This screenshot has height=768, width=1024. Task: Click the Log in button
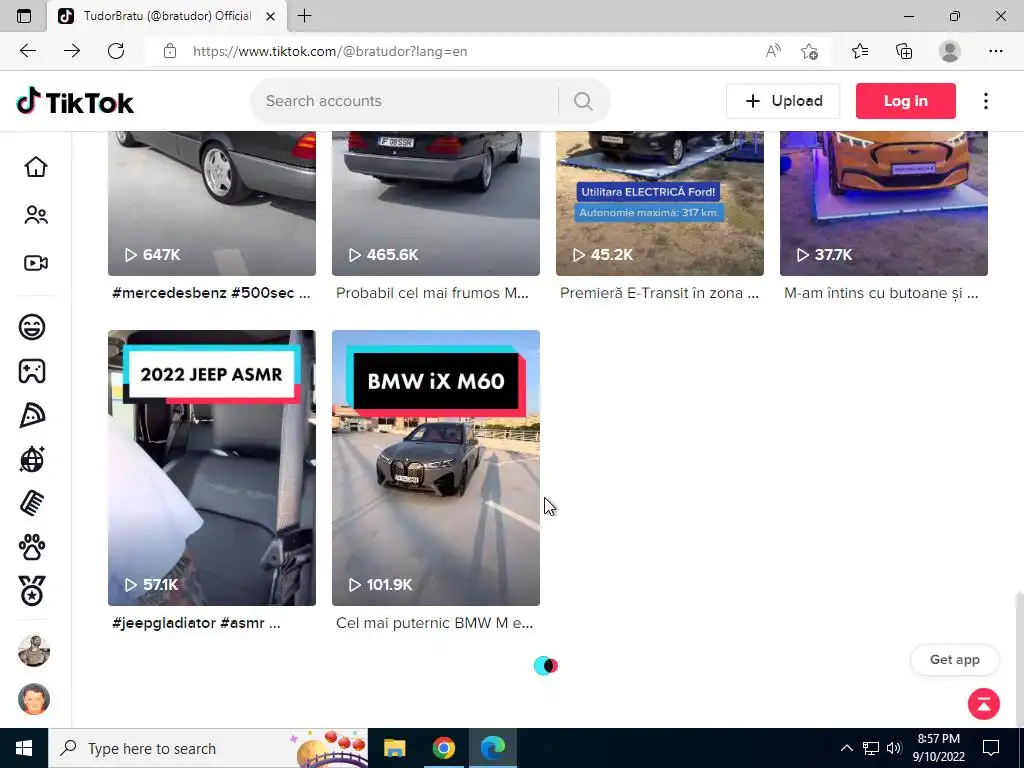906,101
